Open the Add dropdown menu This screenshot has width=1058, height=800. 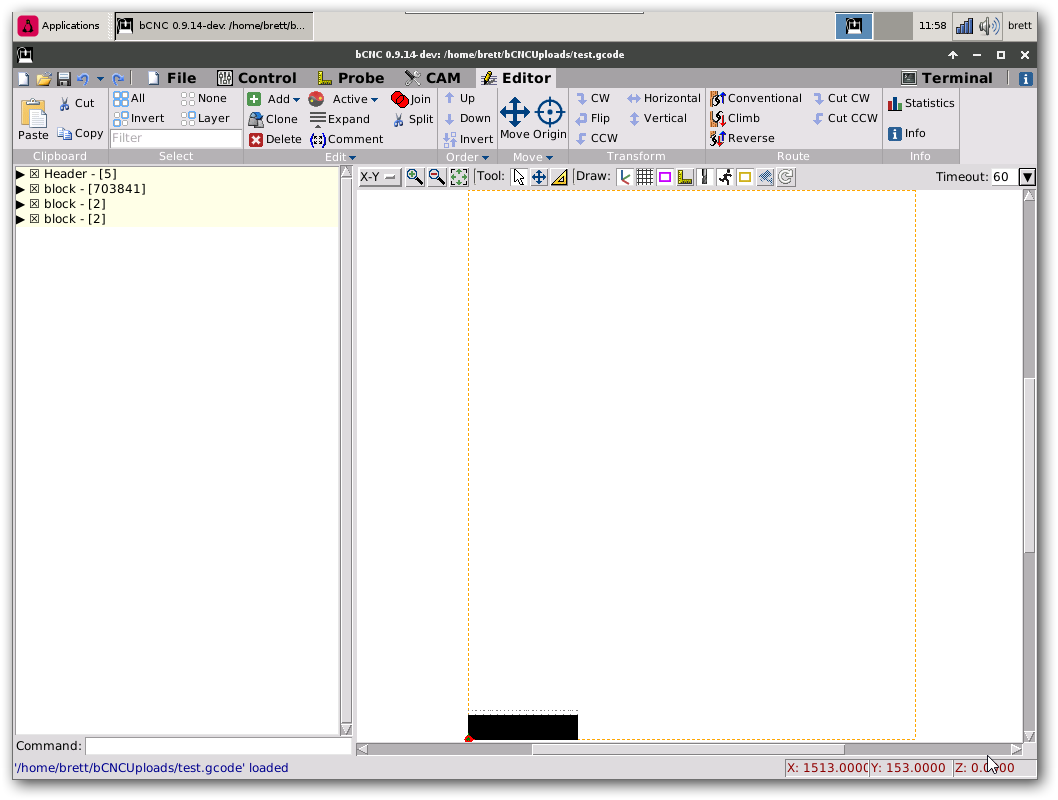pyautogui.click(x=274, y=99)
